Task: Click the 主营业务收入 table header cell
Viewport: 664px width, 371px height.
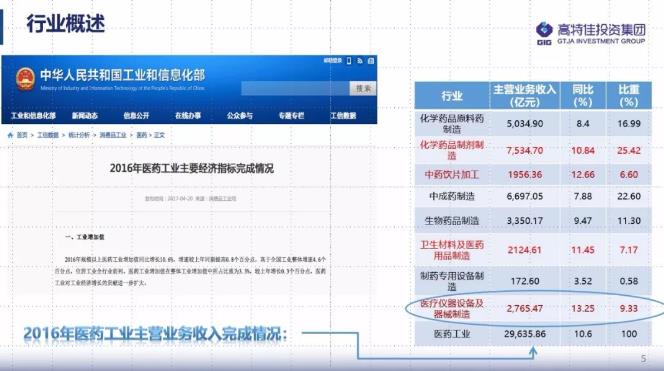Action: [x=525, y=96]
